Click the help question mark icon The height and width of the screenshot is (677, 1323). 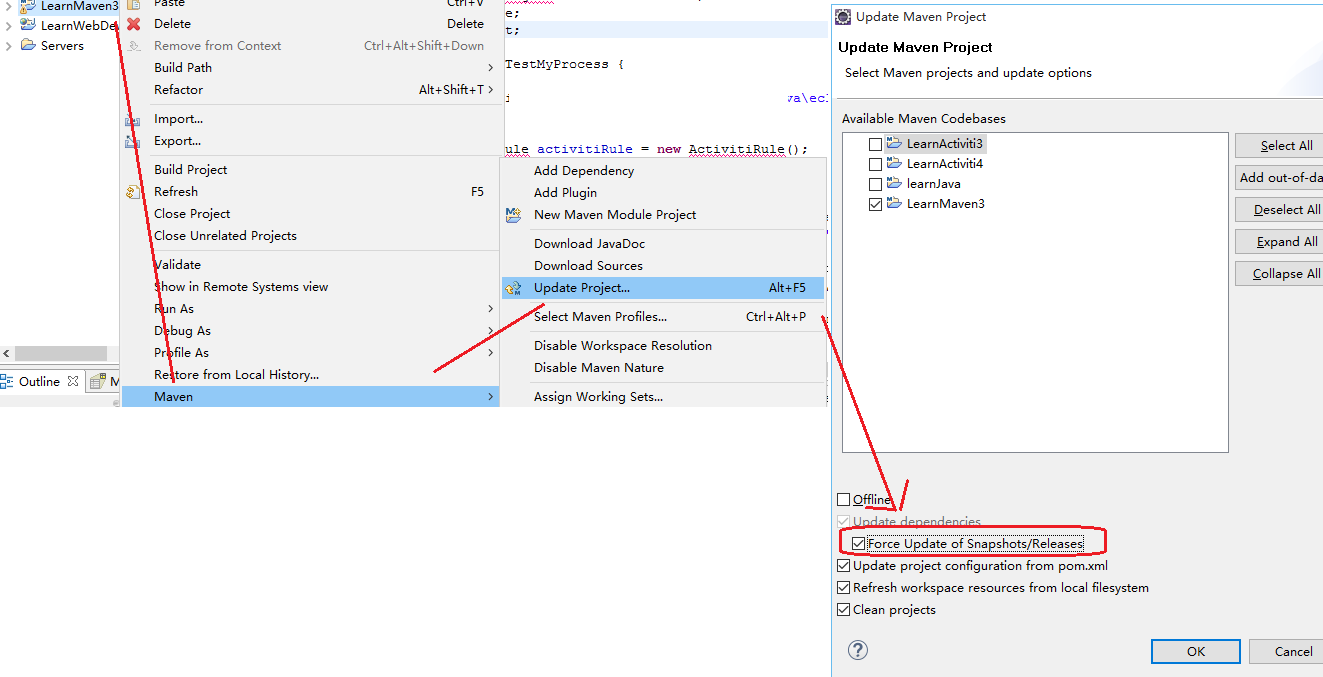point(857,650)
